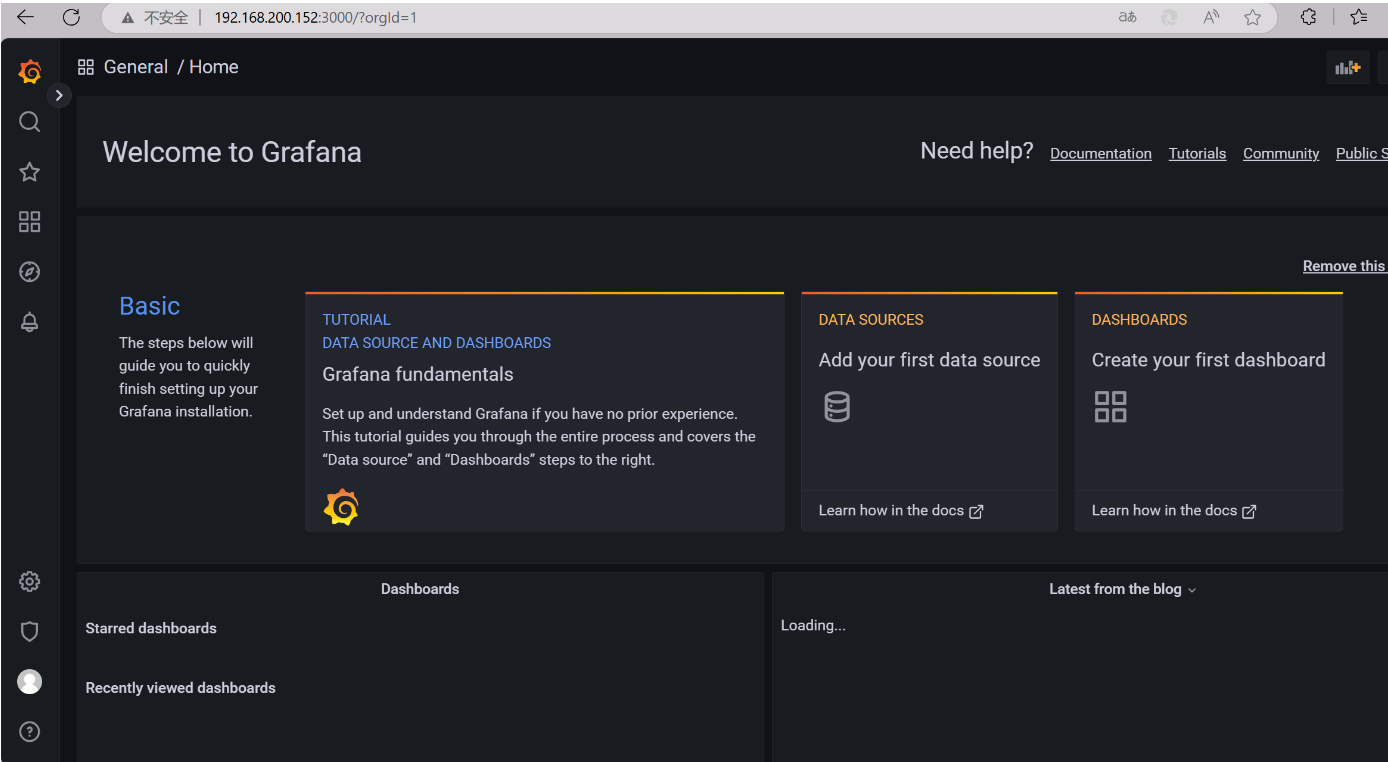This screenshot has height=762, width=1388.
Task: Add page to favorites with star icon
Action: coord(1252,17)
